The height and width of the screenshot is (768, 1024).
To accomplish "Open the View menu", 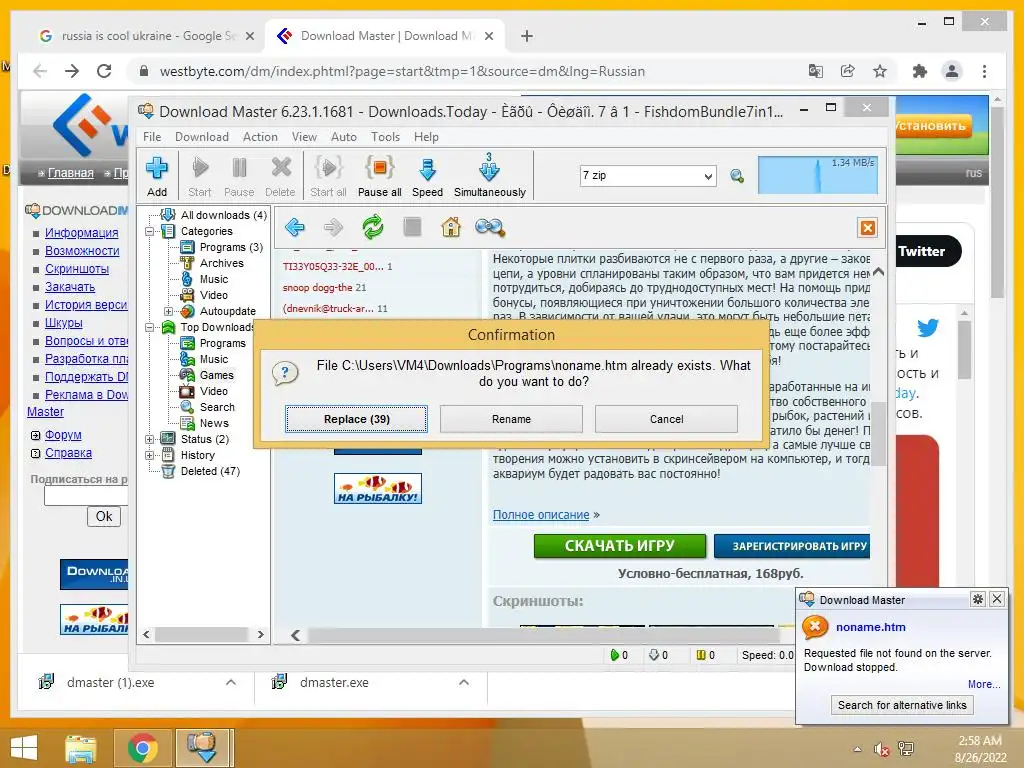I will coord(304,136).
